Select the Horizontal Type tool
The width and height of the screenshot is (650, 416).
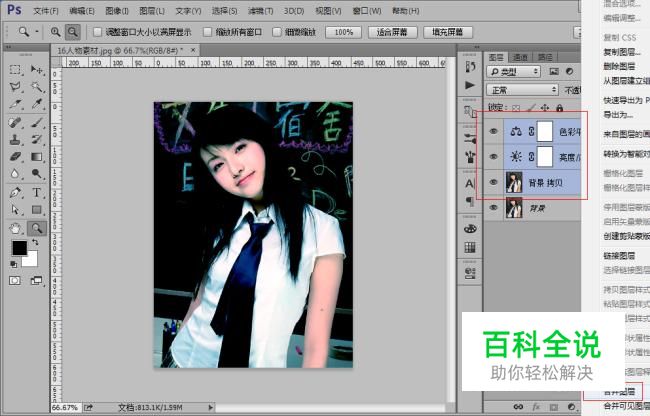point(37,192)
